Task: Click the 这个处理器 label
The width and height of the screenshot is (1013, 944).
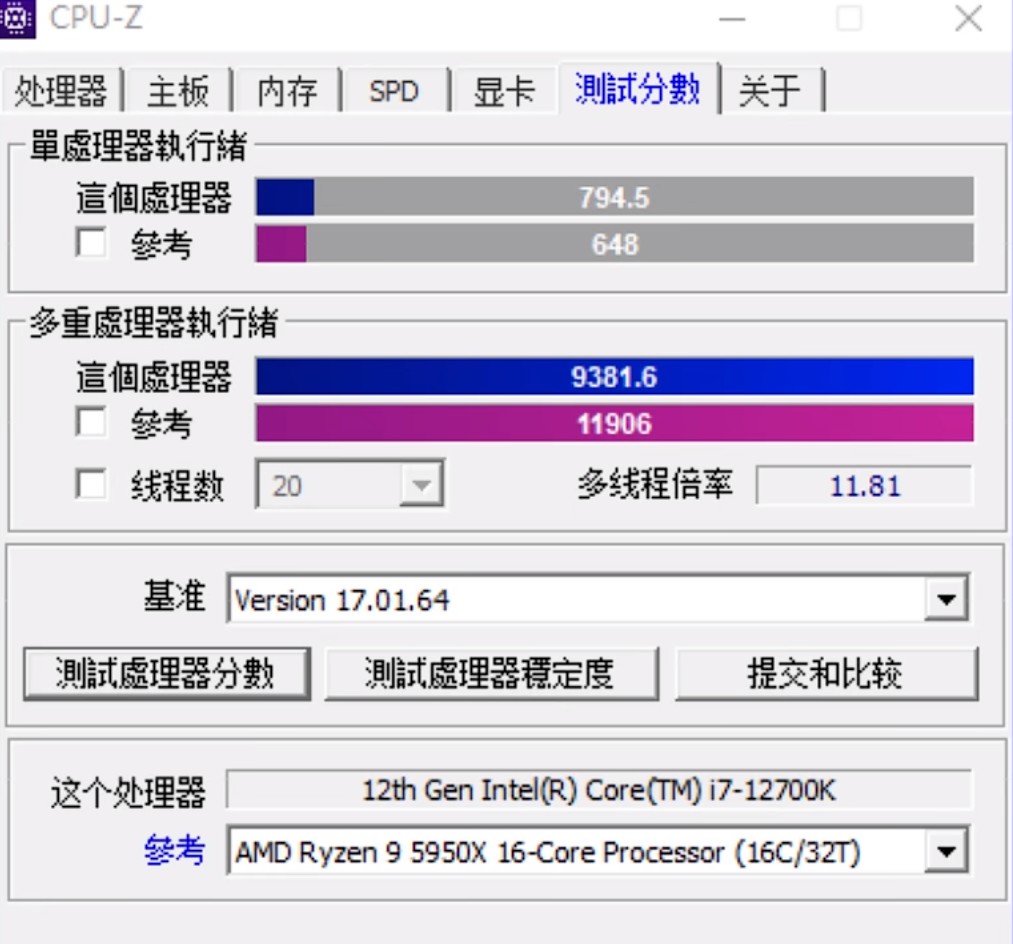Action: pos(128,793)
